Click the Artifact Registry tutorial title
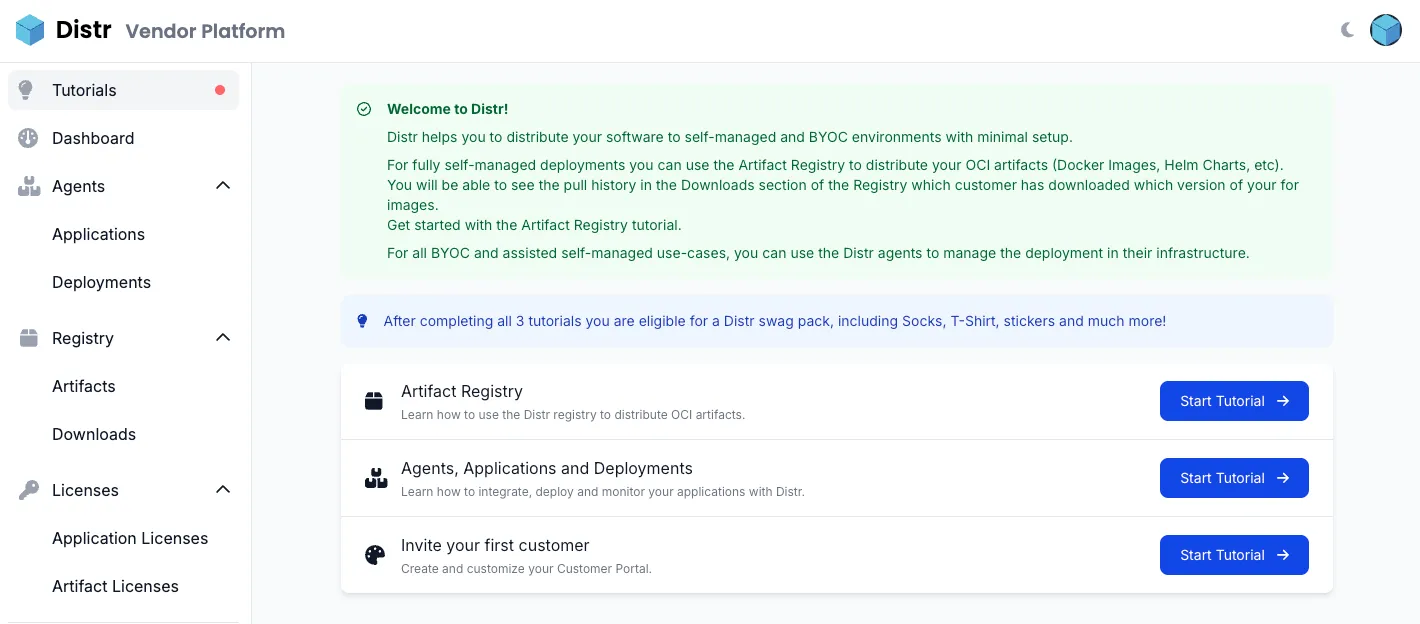Image resolution: width=1420 pixels, height=624 pixels. (x=462, y=391)
